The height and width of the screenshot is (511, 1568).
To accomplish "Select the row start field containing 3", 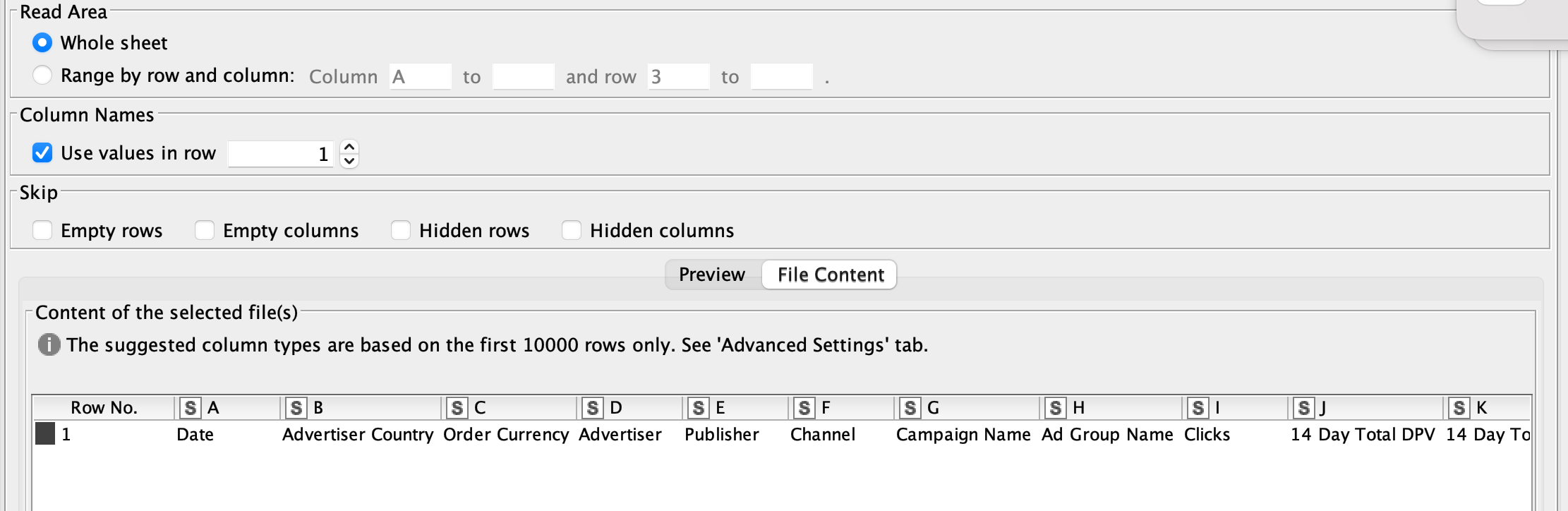I will tap(677, 76).
